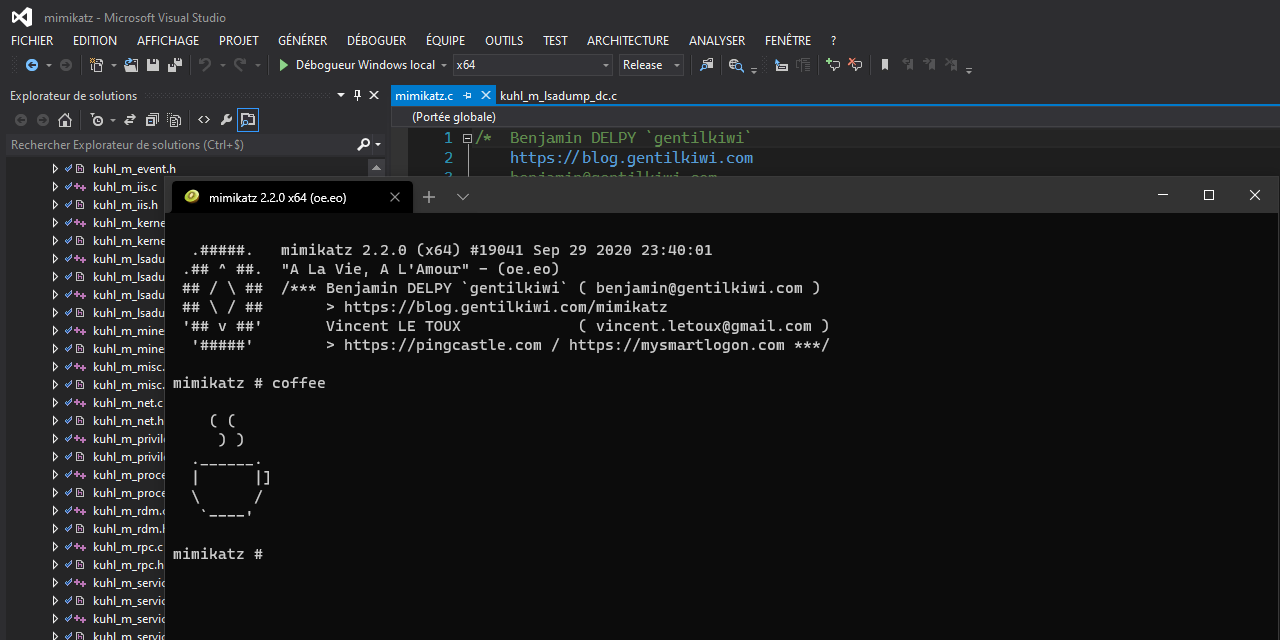Click the Save All toolbar icon
The width and height of the screenshot is (1280, 640).
click(175, 65)
